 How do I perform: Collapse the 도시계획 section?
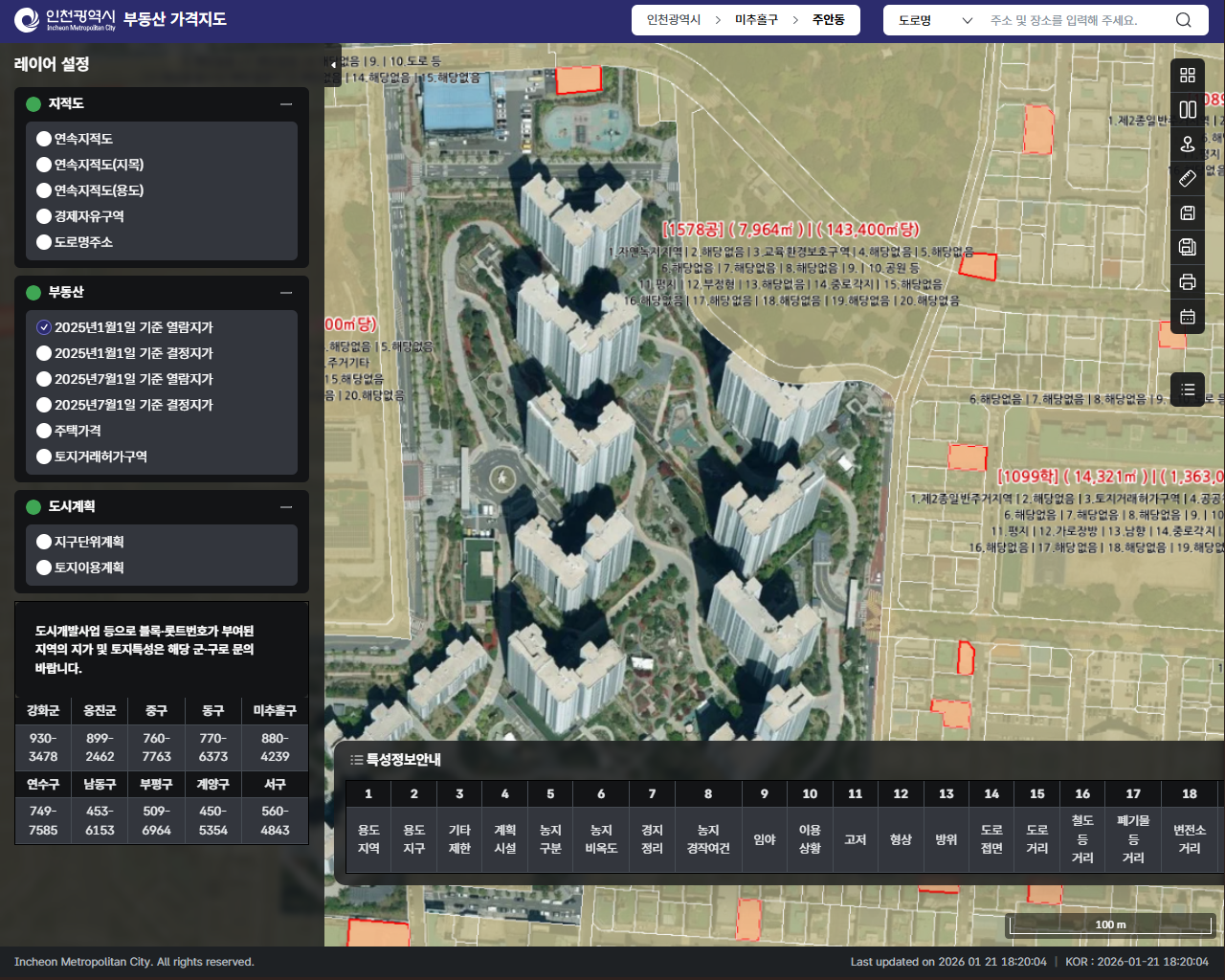(286, 507)
